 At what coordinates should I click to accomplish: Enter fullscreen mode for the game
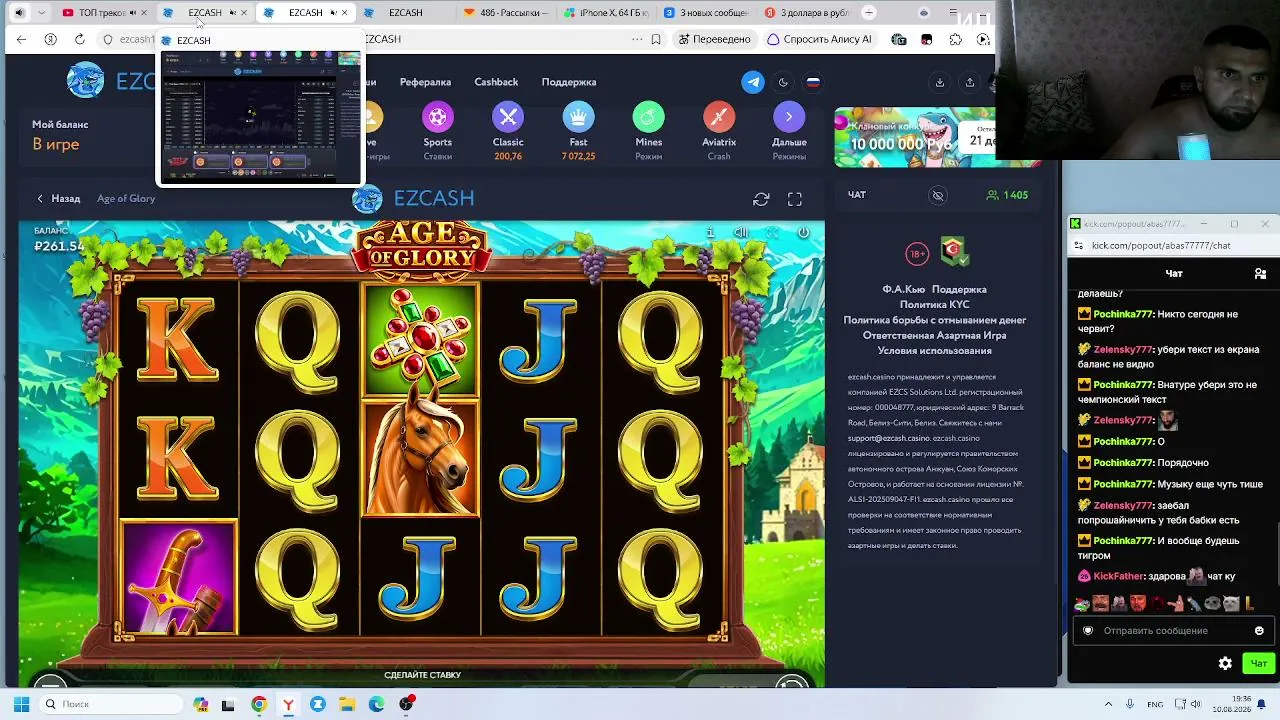tap(795, 199)
